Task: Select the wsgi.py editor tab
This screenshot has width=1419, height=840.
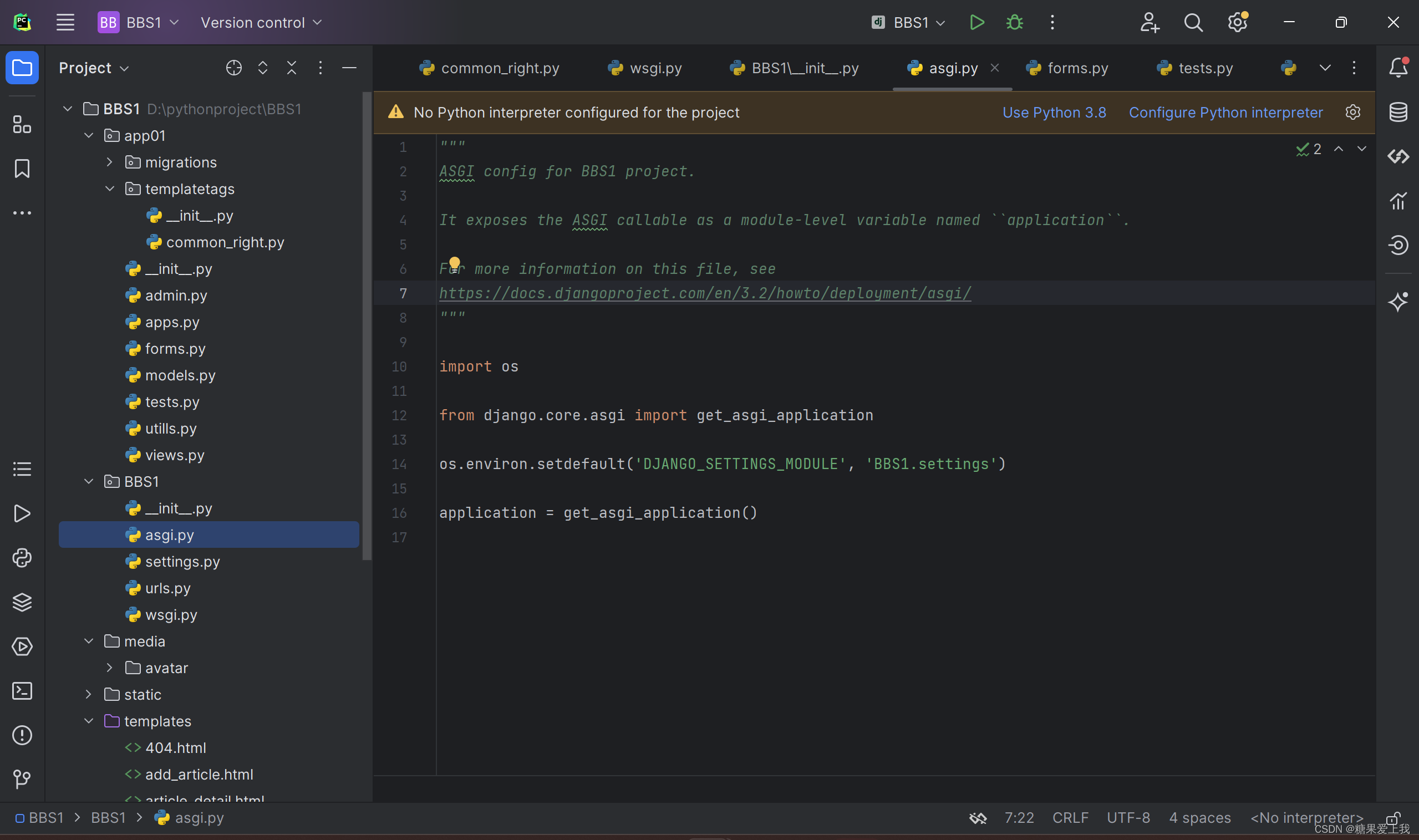Action: [x=656, y=68]
